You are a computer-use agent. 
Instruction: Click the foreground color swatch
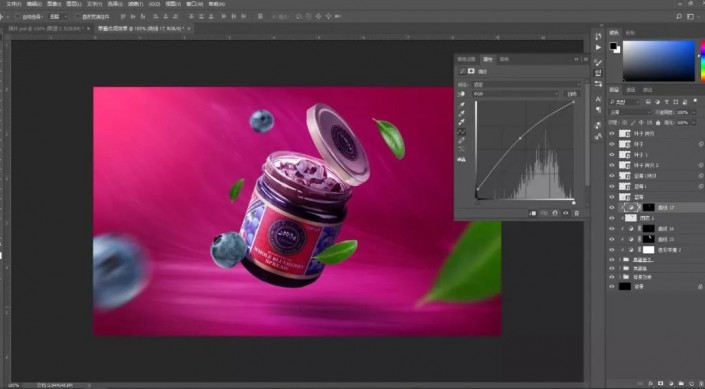pos(613,46)
